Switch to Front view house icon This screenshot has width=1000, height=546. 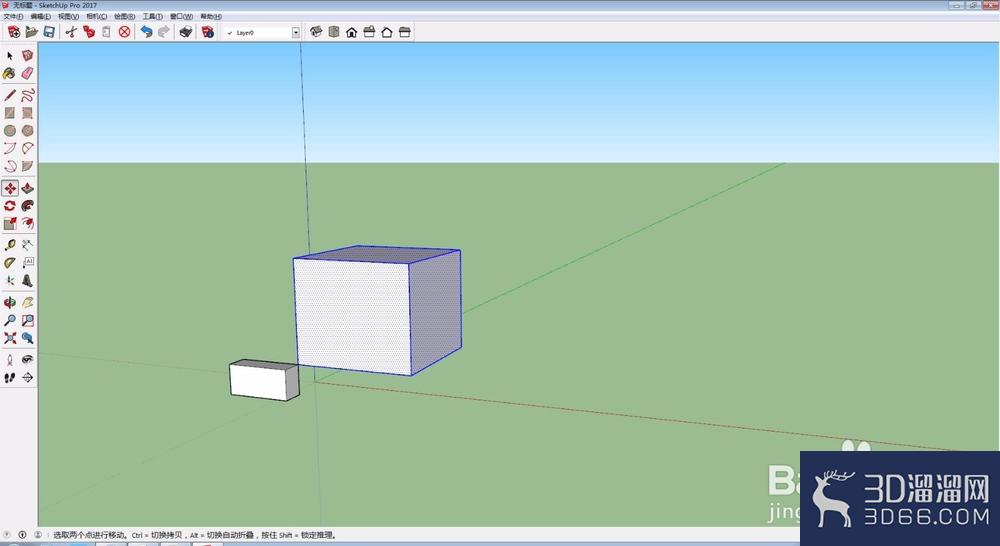351,32
